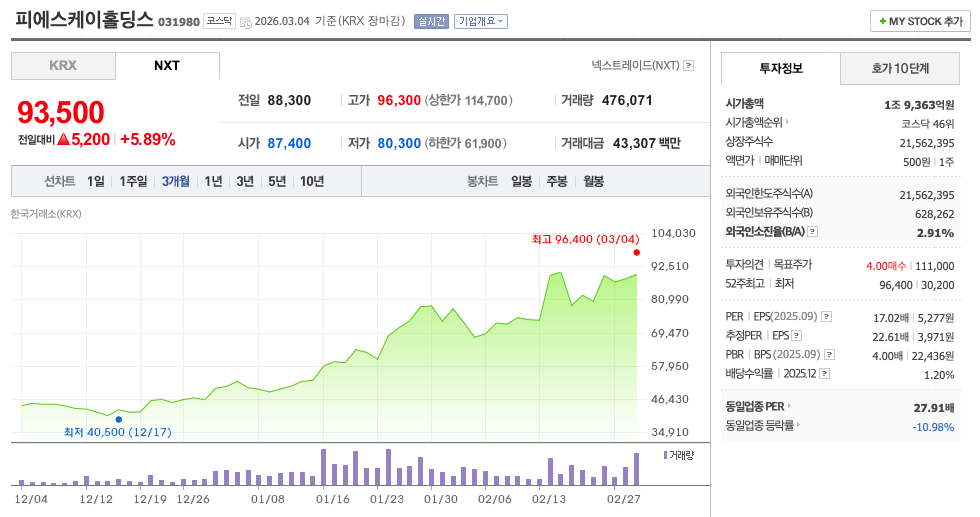Click dividend yield 1.20%
Viewport: 980px width, 517px height.
939,375
